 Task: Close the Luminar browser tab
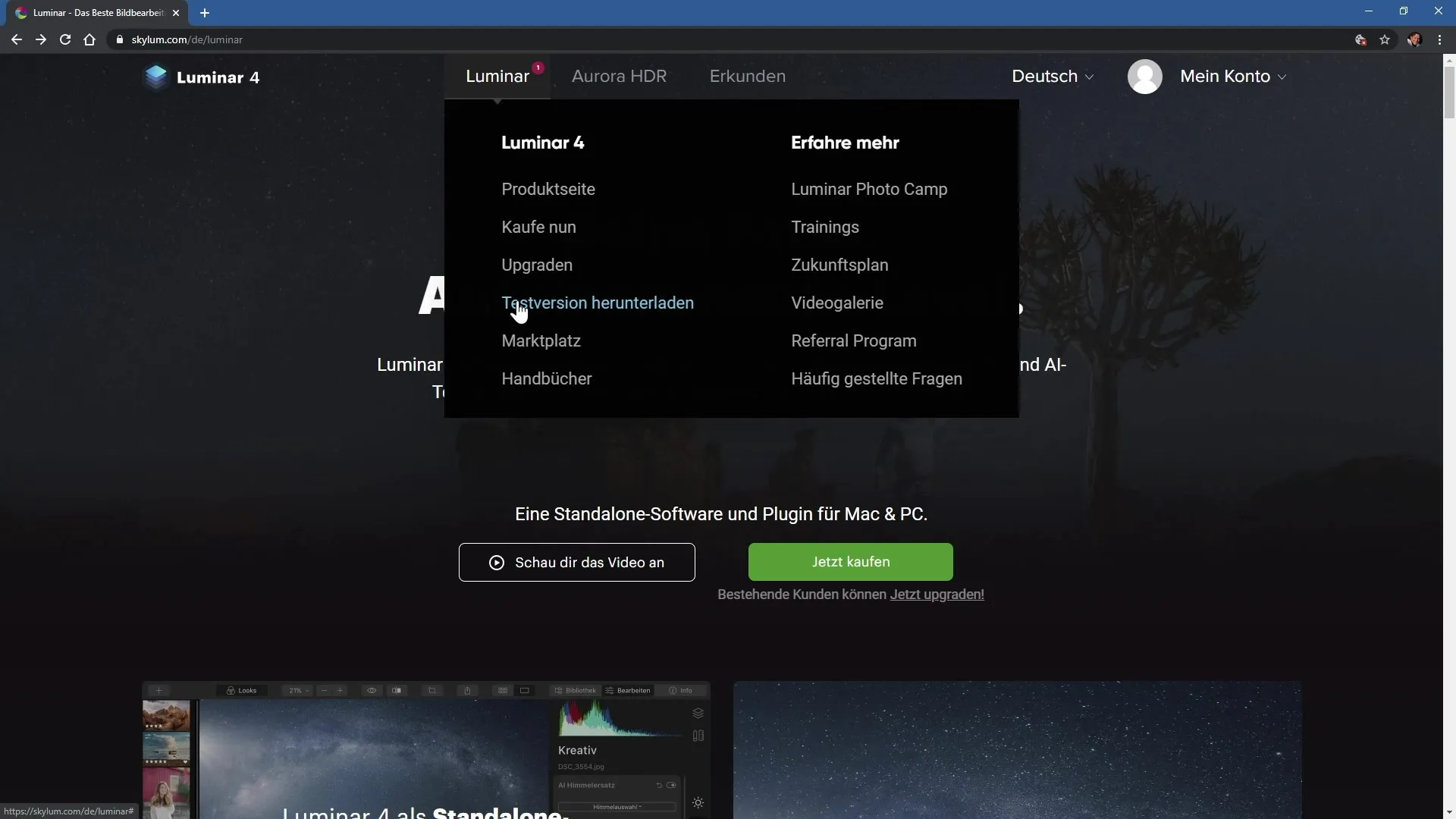176,13
